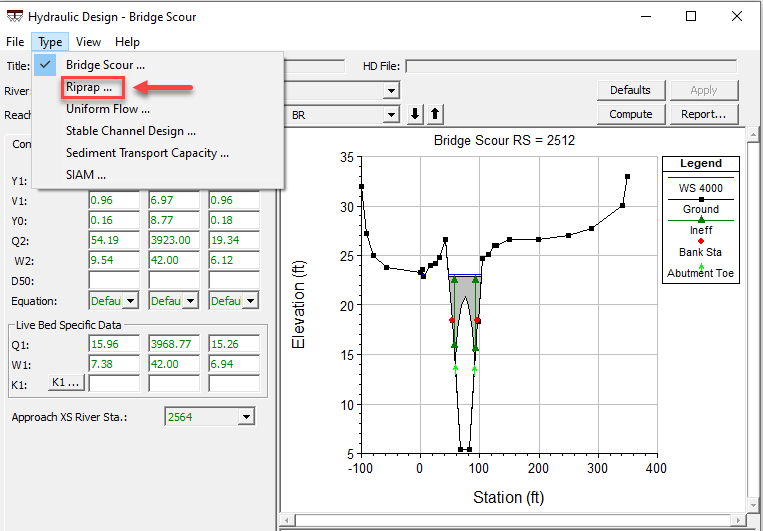
Task: Open Sediment Transport Capacity option
Action: pos(147,153)
